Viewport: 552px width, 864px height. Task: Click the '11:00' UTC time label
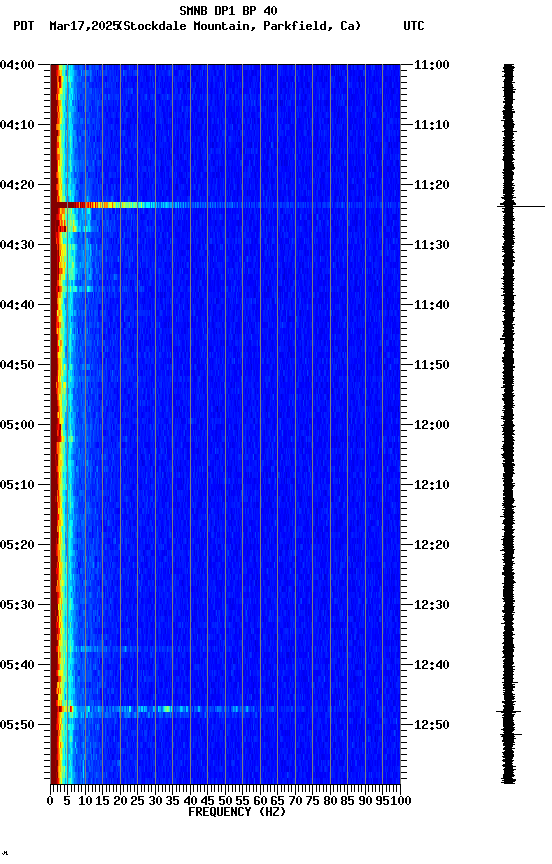pyautogui.click(x=432, y=65)
